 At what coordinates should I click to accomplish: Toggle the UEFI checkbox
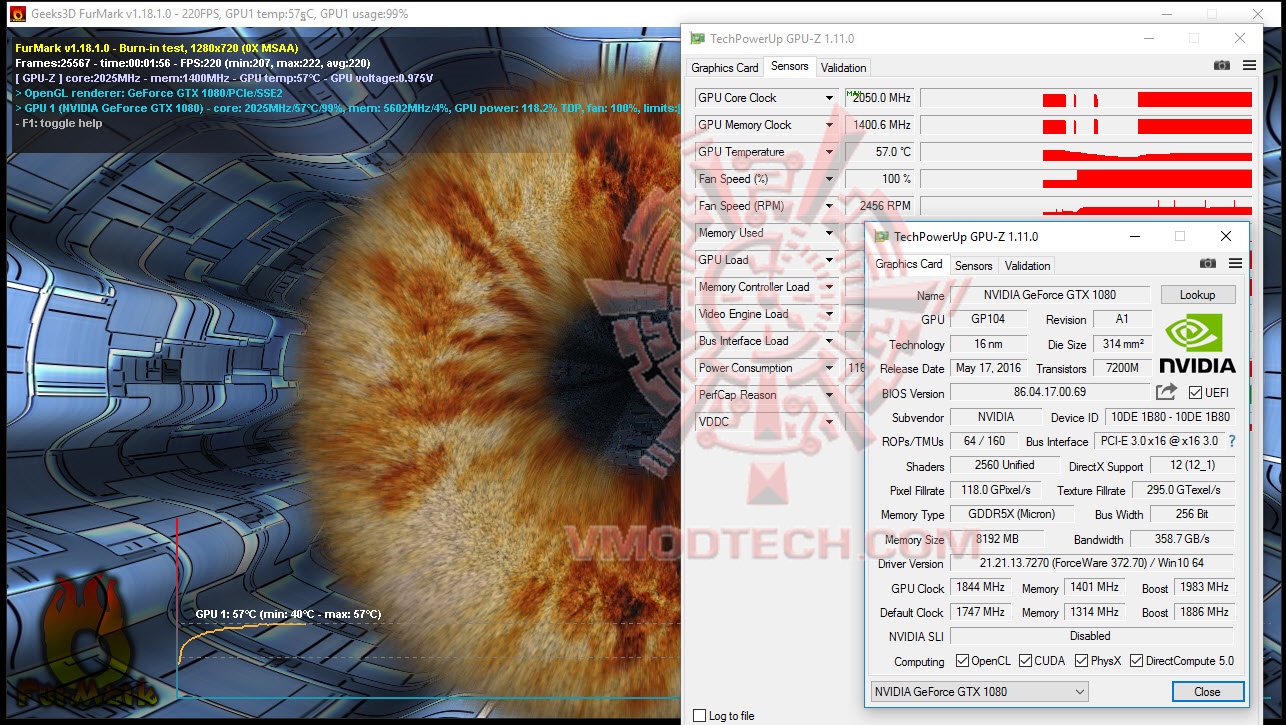[x=1195, y=393]
